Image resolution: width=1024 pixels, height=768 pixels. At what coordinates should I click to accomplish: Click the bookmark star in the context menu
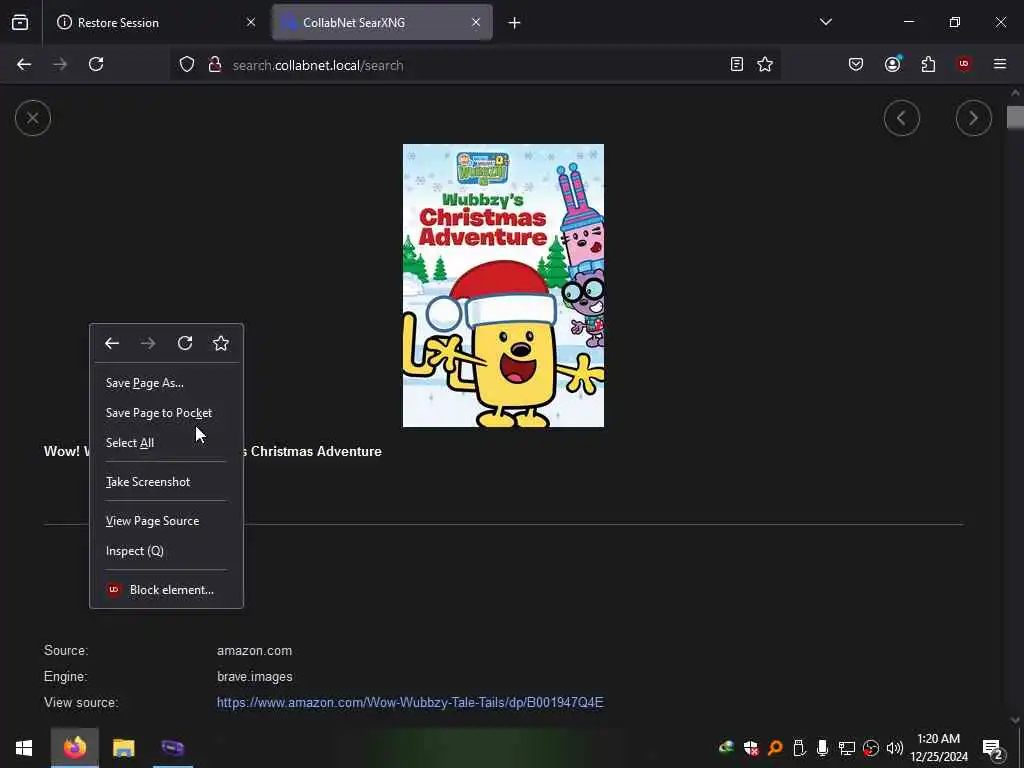[221, 344]
